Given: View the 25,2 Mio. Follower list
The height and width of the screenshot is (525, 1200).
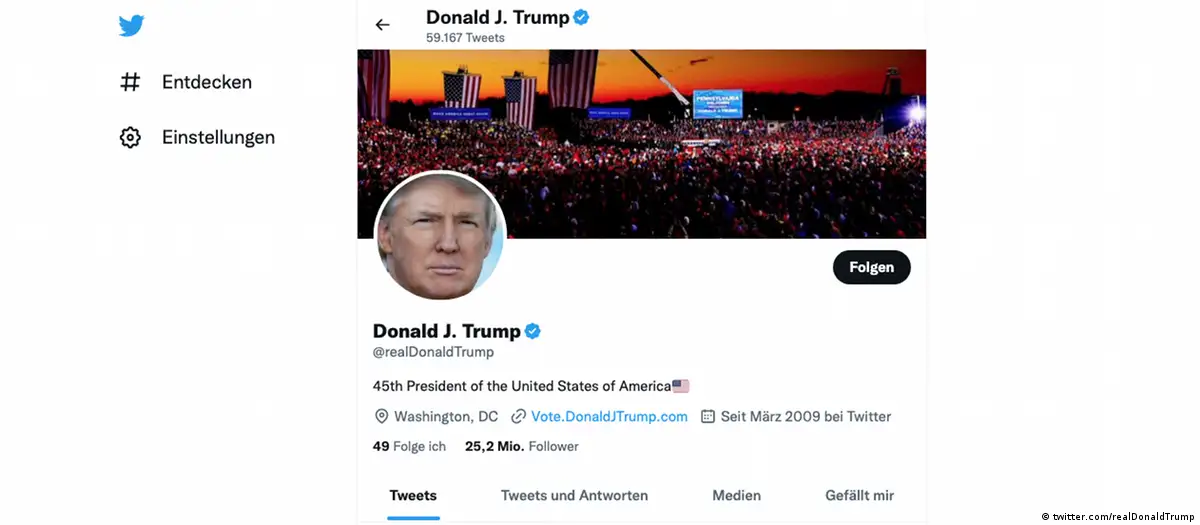Looking at the screenshot, I should click(x=521, y=446).
